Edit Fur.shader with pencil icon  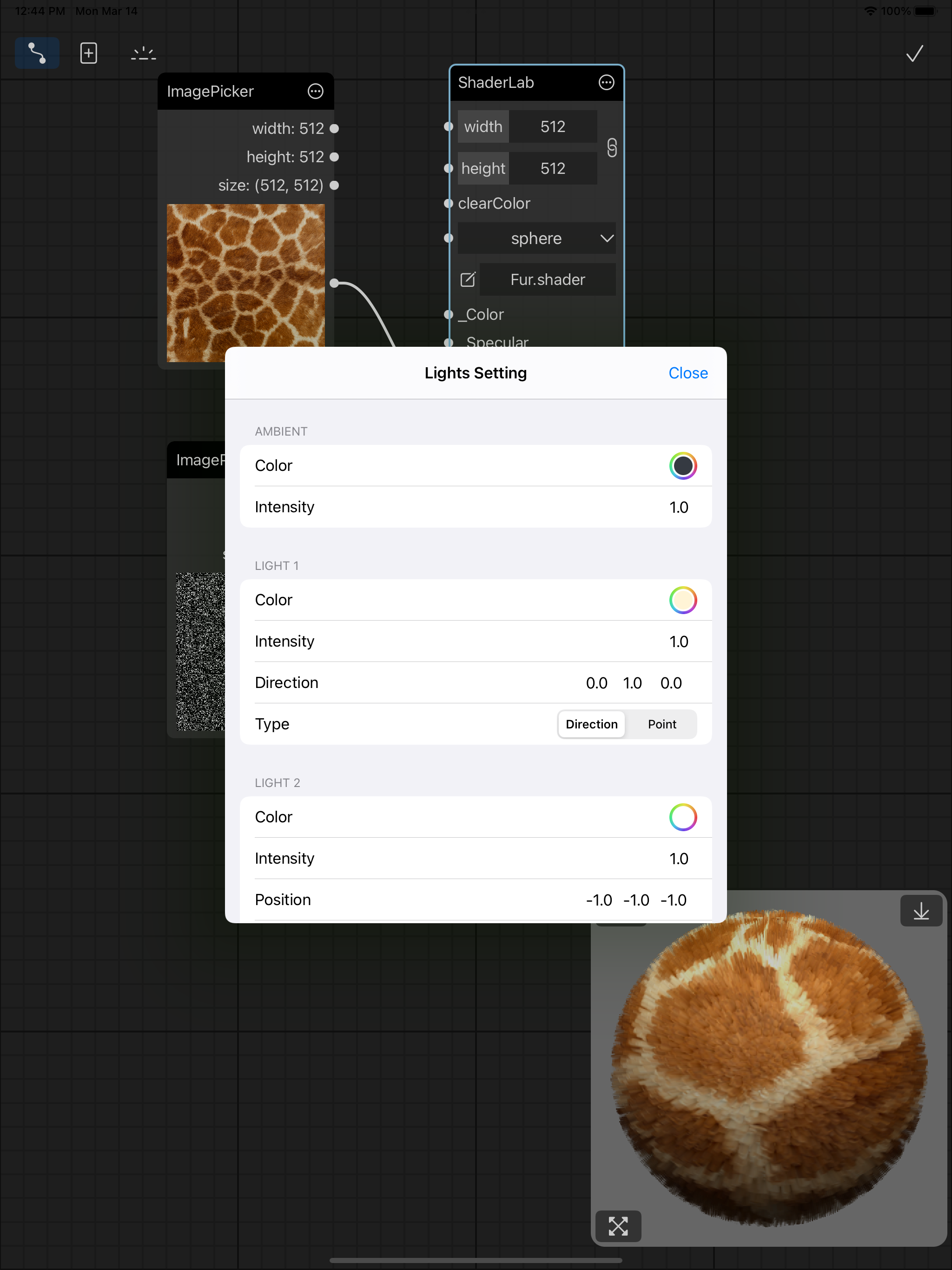468,279
